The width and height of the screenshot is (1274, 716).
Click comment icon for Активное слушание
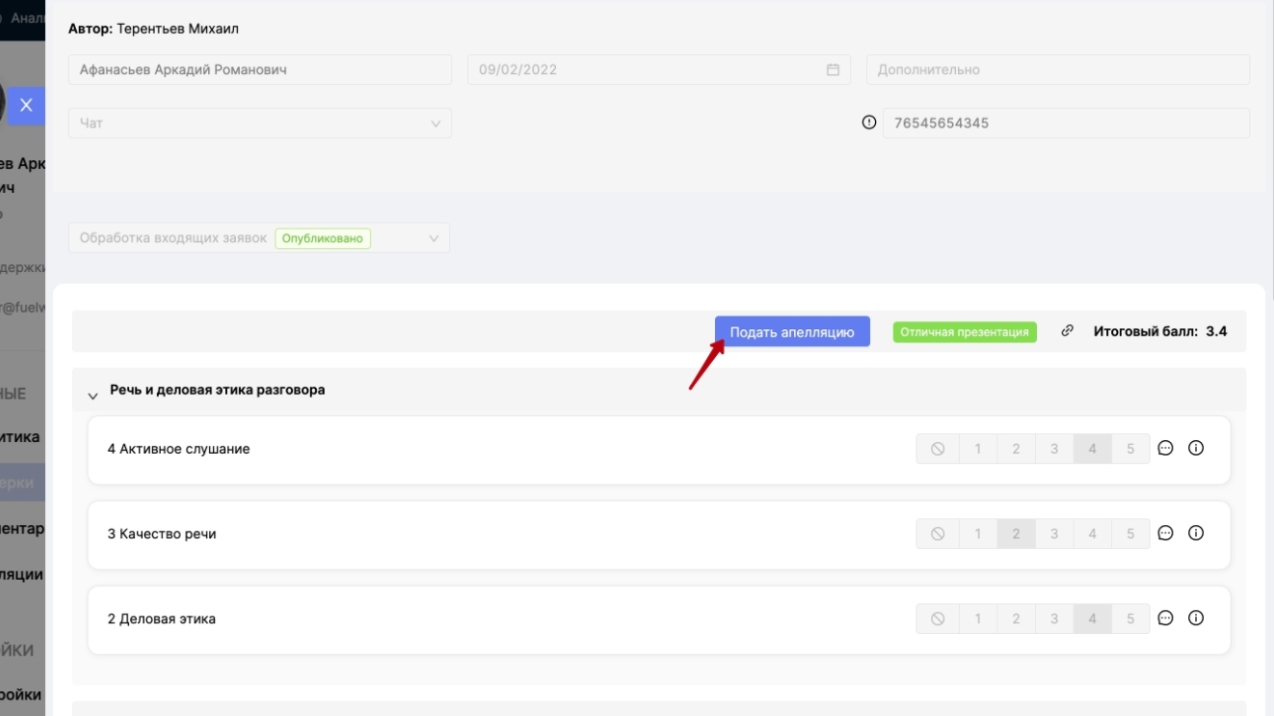[1165, 449]
